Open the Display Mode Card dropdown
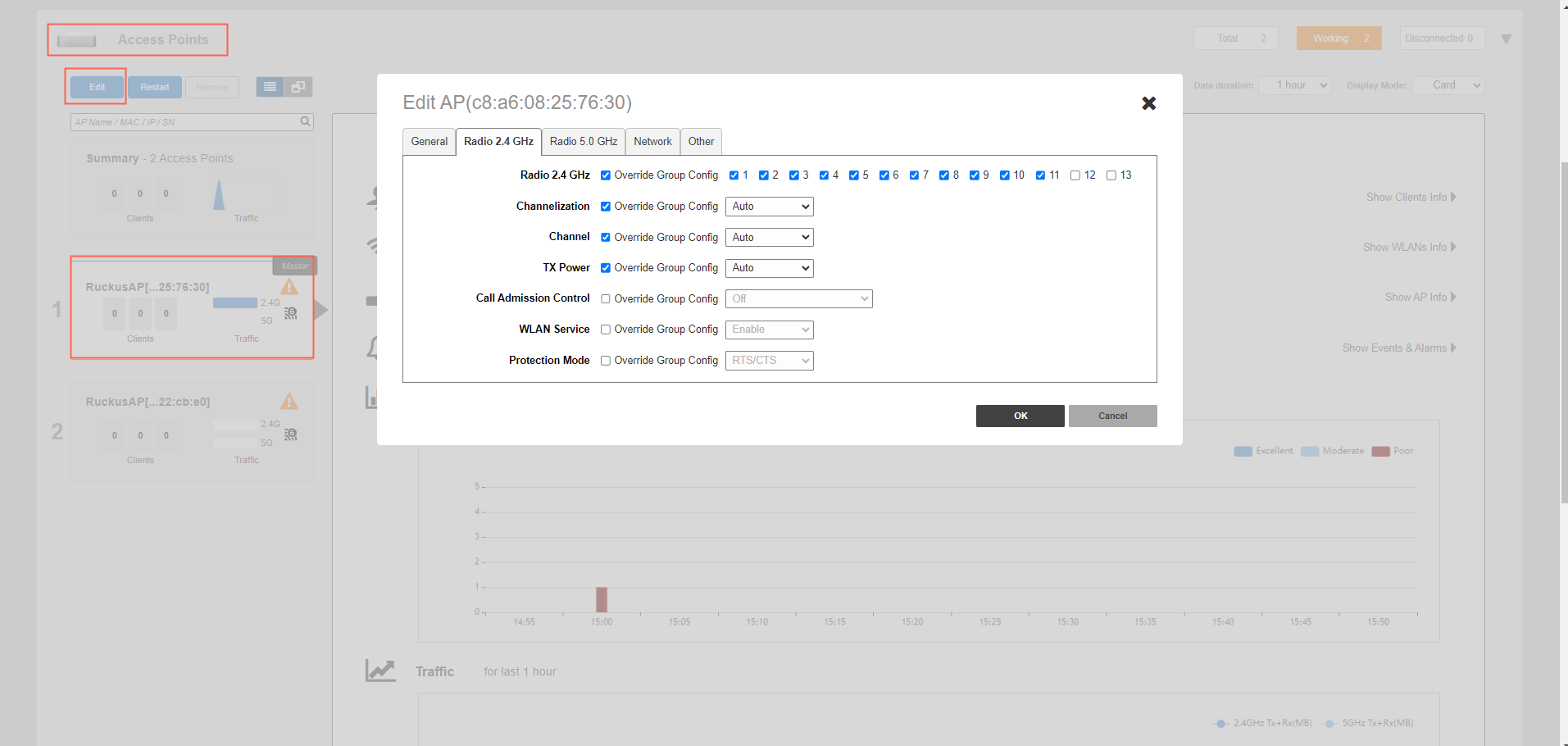This screenshot has height=746, width=1568. click(1448, 85)
